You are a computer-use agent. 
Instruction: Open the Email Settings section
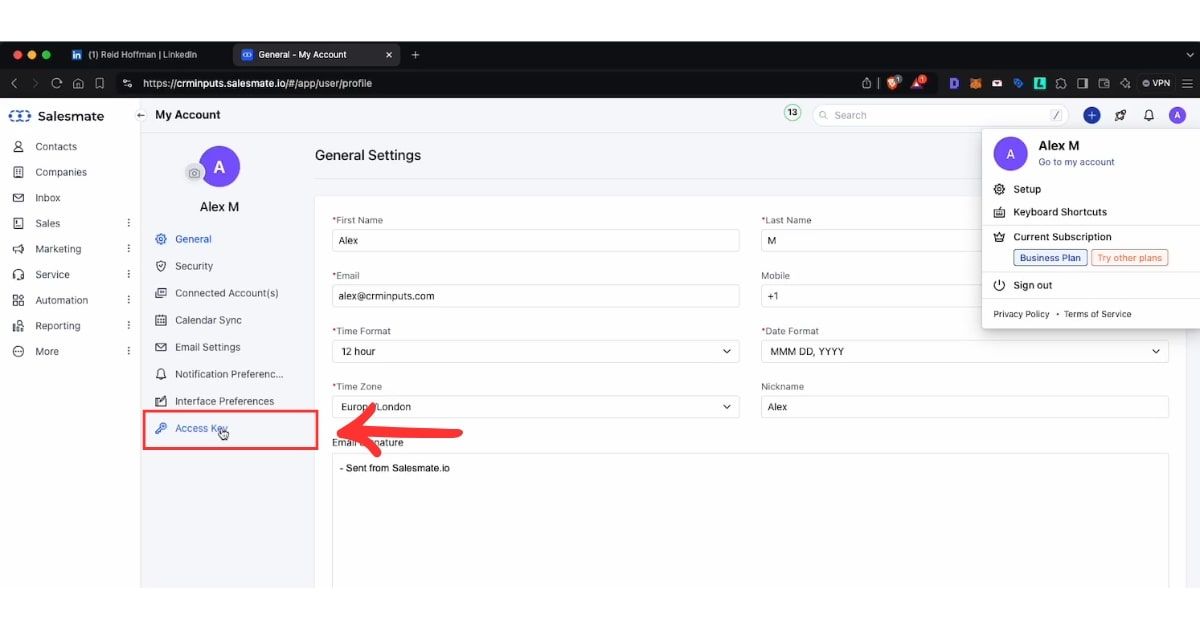click(x=207, y=347)
